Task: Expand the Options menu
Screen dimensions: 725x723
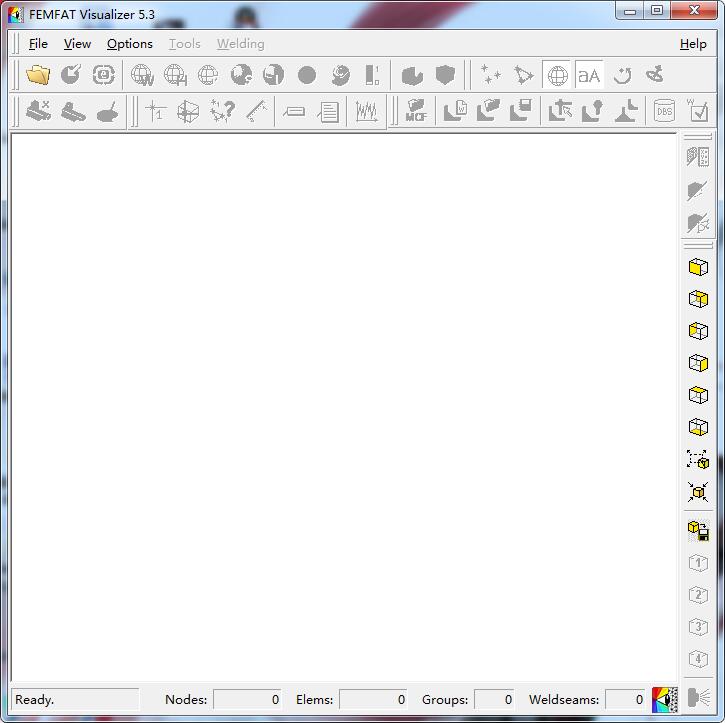Action: 130,44
